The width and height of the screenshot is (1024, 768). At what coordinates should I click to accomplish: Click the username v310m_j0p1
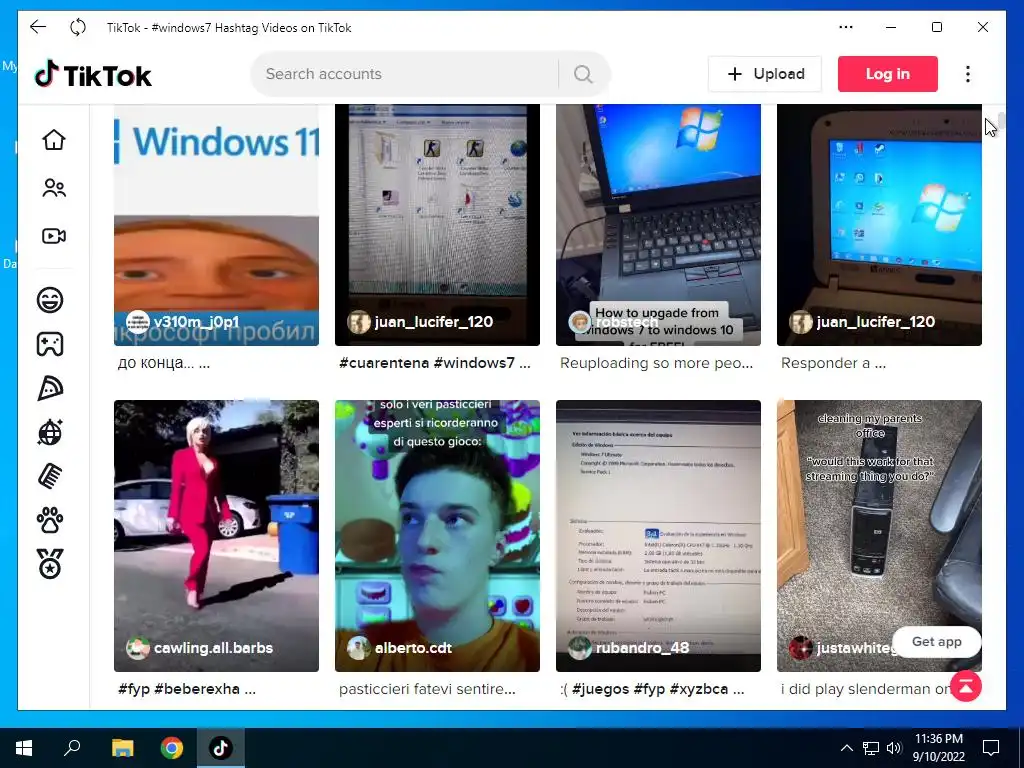pos(197,321)
